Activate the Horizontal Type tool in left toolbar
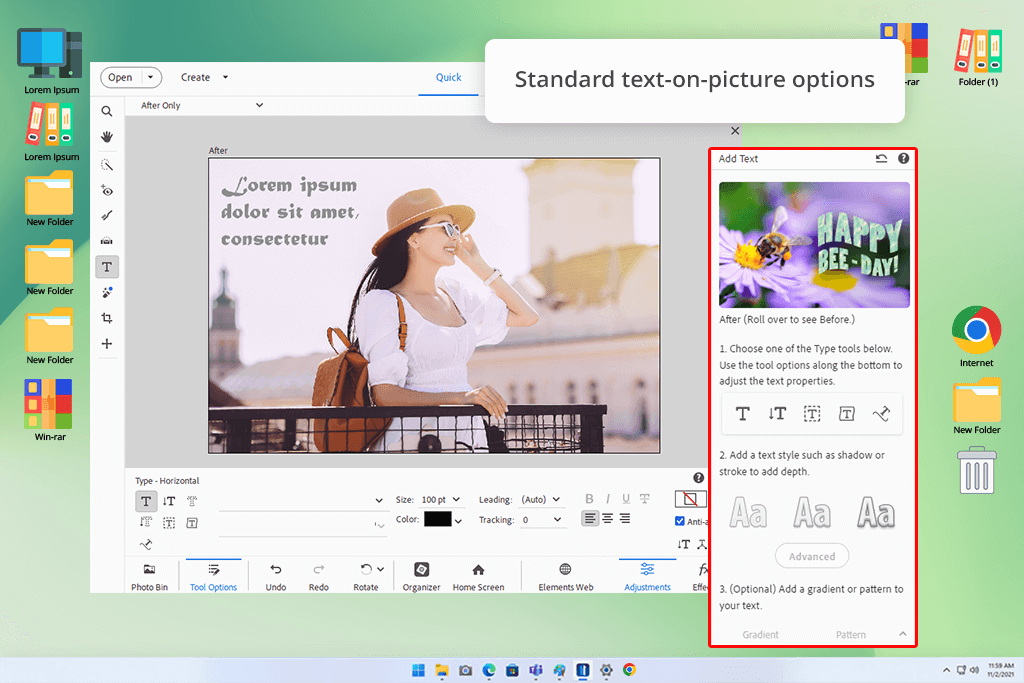Image resolution: width=1024 pixels, height=683 pixels. coord(107,266)
